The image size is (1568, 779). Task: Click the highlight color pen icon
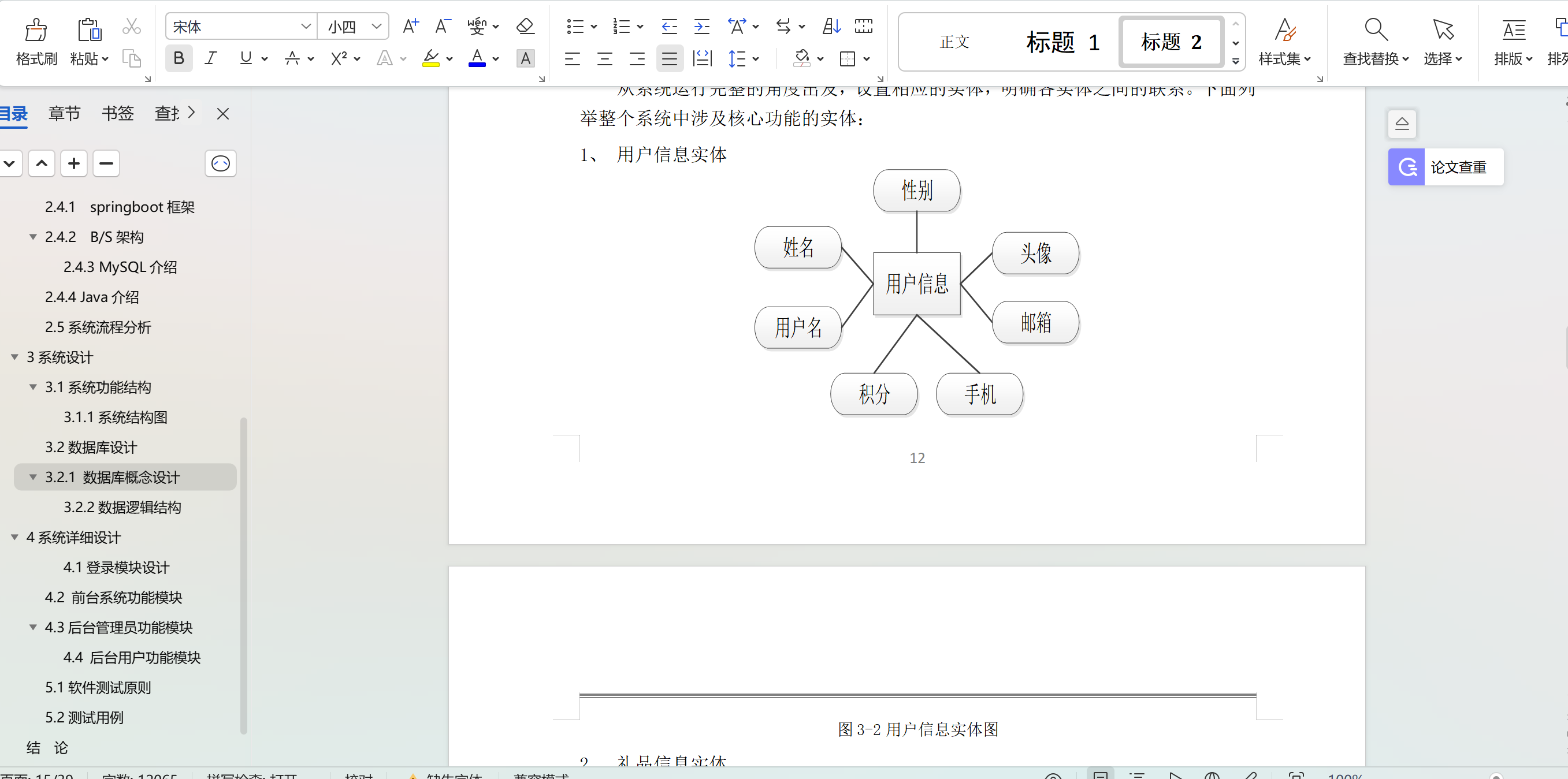432,58
